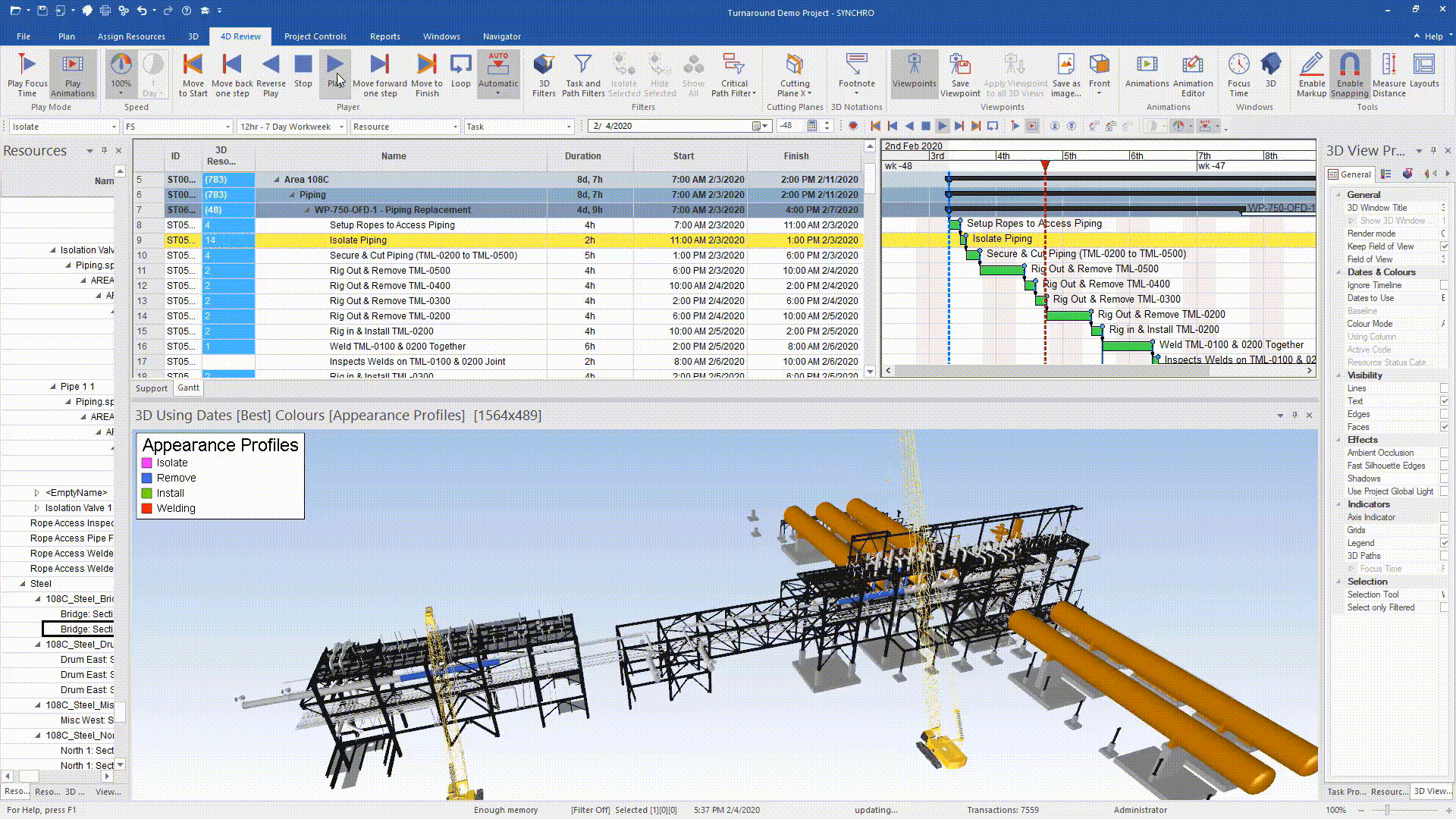This screenshot has width=1456, height=819.
Task: Click Move forward one step
Action: click(379, 74)
